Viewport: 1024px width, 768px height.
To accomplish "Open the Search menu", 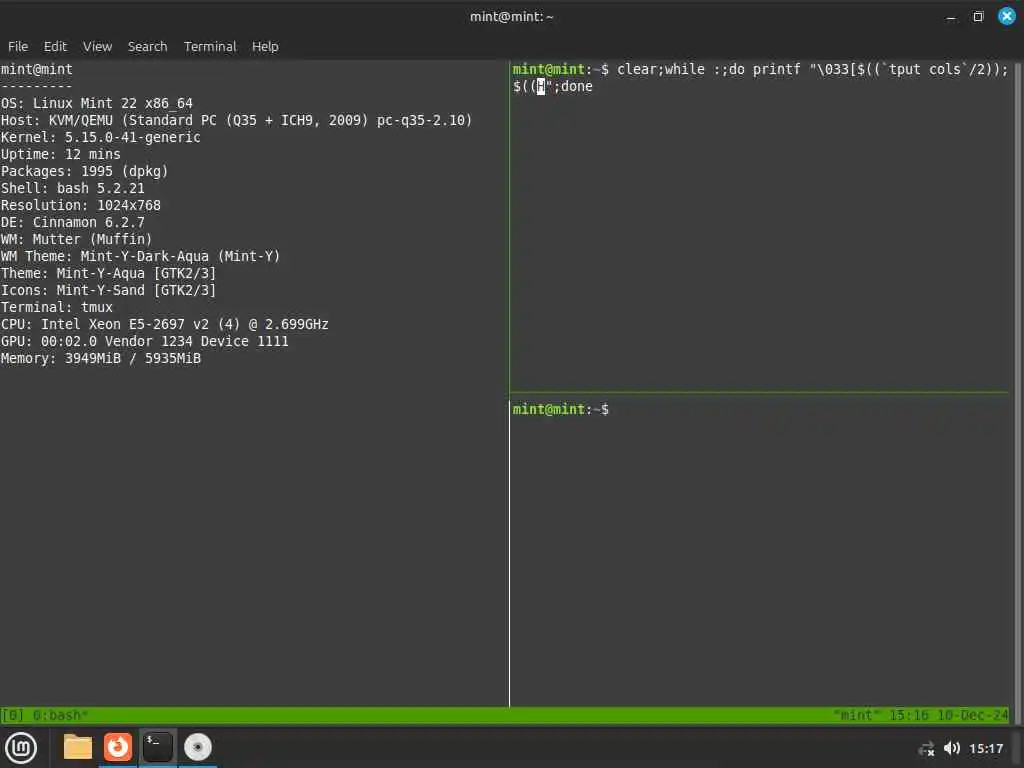I will point(147,46).
